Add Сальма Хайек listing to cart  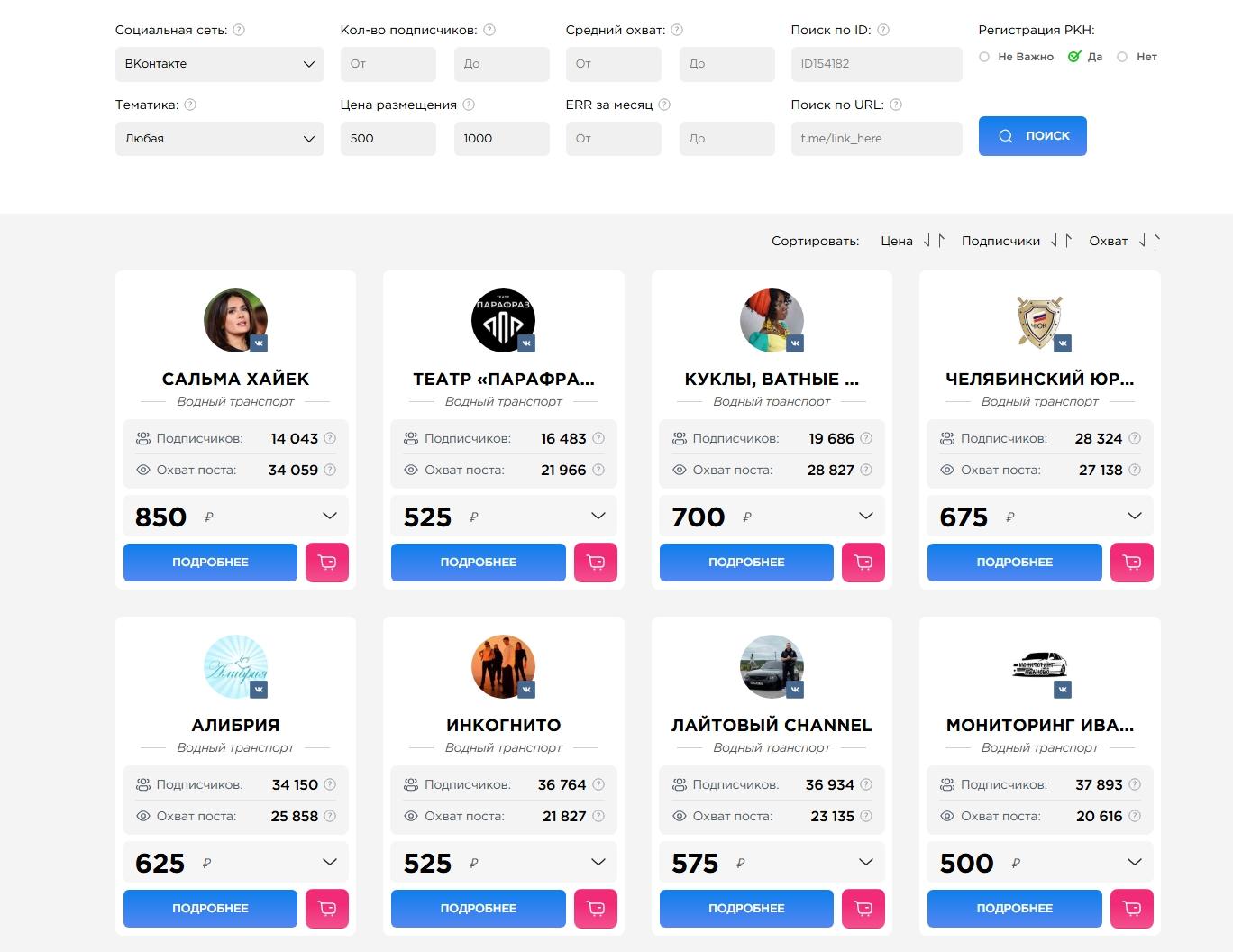[326, 563]
